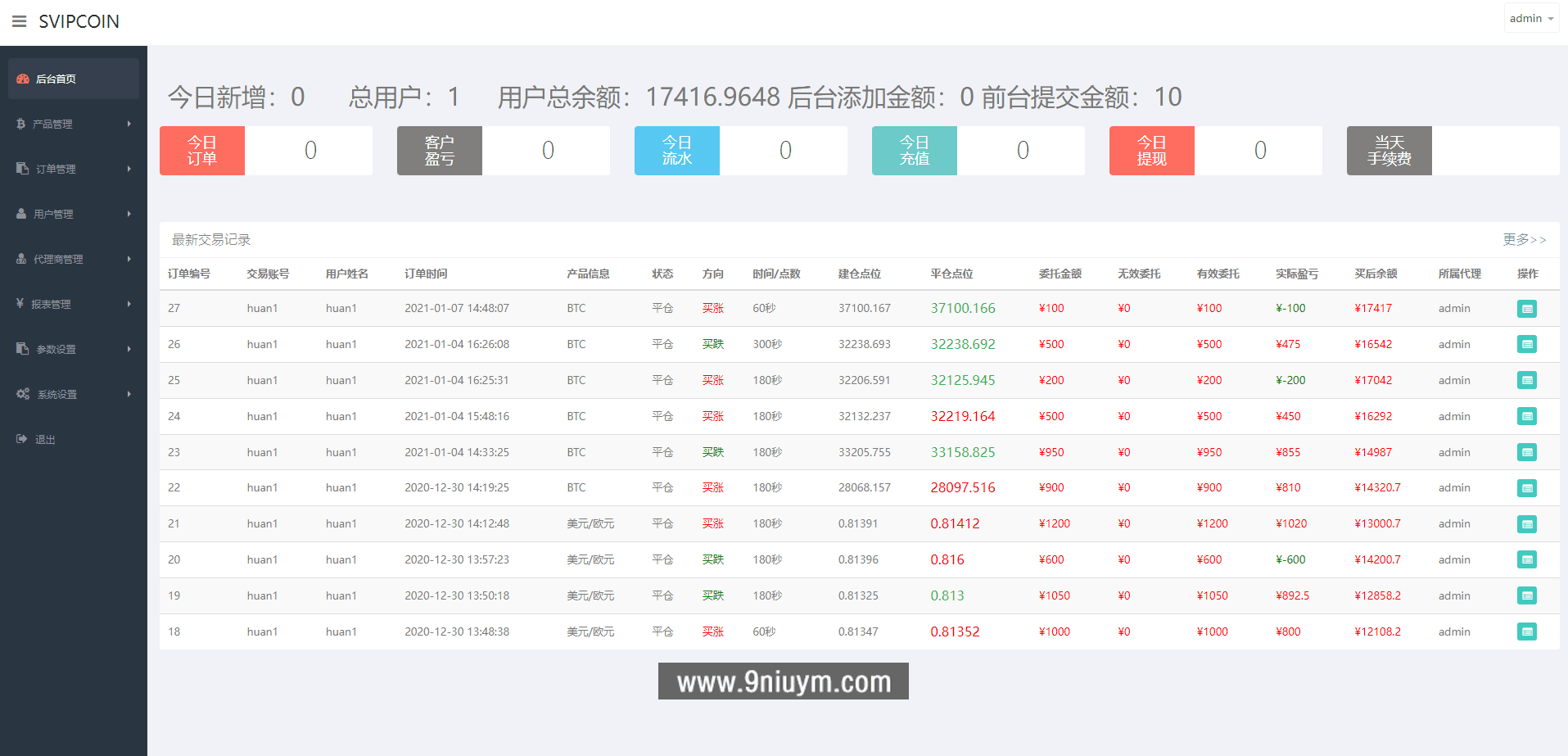Open the admin account dropdown
Image resolution: width=1568 pixels, height=756 pixels.
coord(1530,17)
